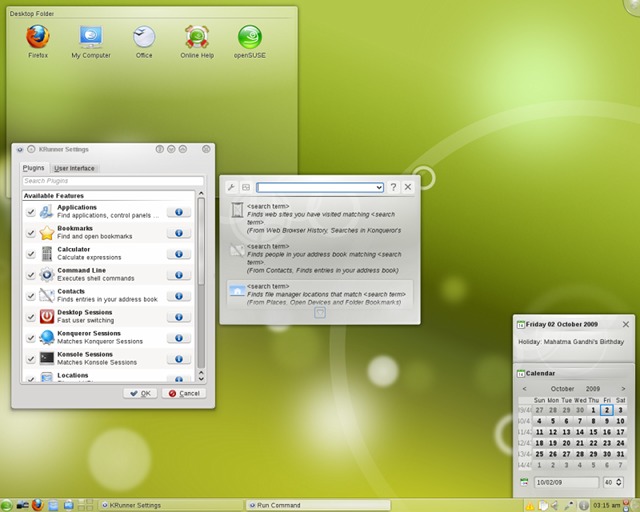This screenshot has height=512, width=640.
Task: Launch Firefox from the taskbar panel
Action: pos(38,505)
